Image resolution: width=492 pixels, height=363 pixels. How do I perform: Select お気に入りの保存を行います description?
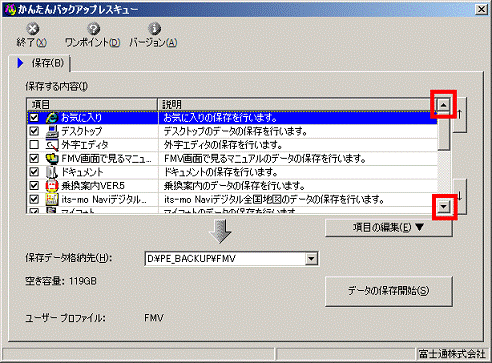click(x=220, y=118)
